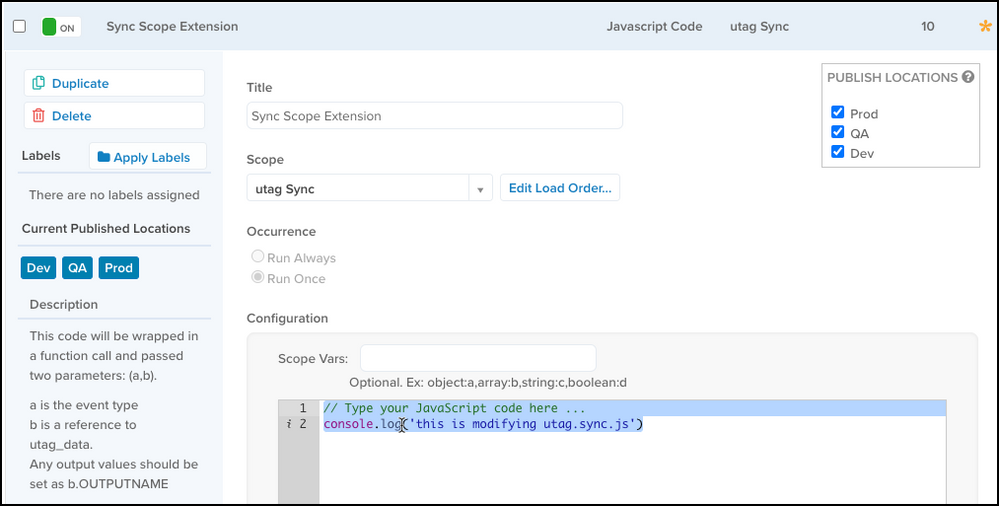Click the red Delete trash icon
The width and height of the screenshot is (999, 506).
coord(39,116)
